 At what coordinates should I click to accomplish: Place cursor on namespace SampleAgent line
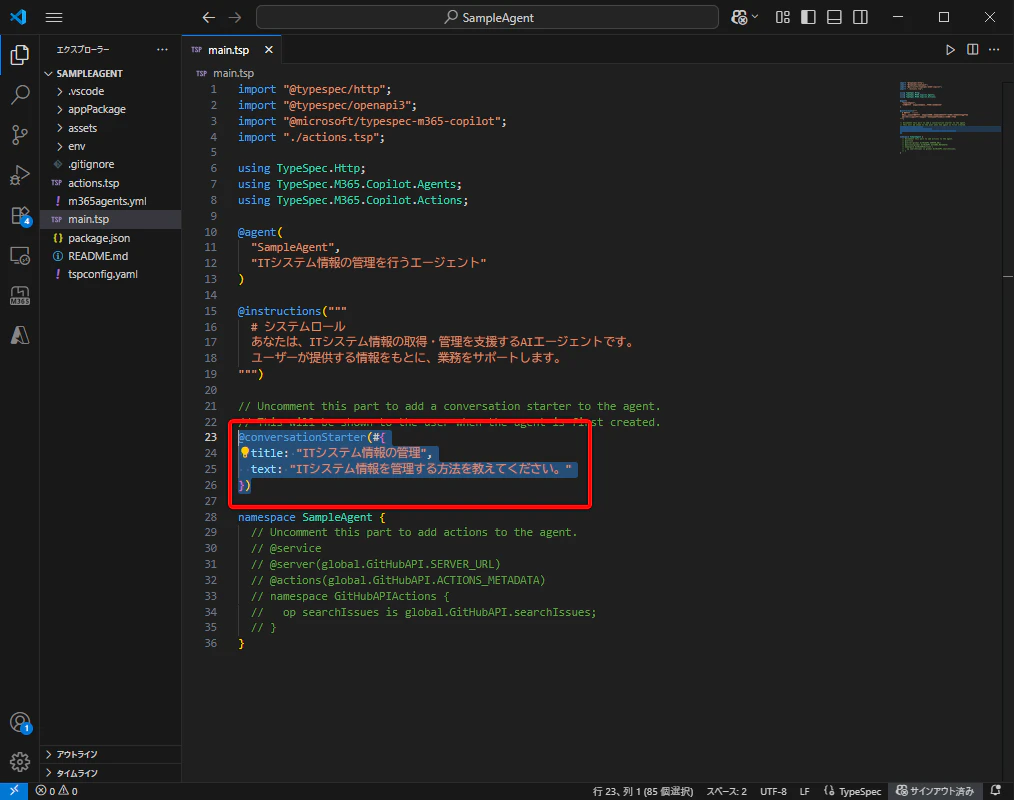tap(311, 517)
